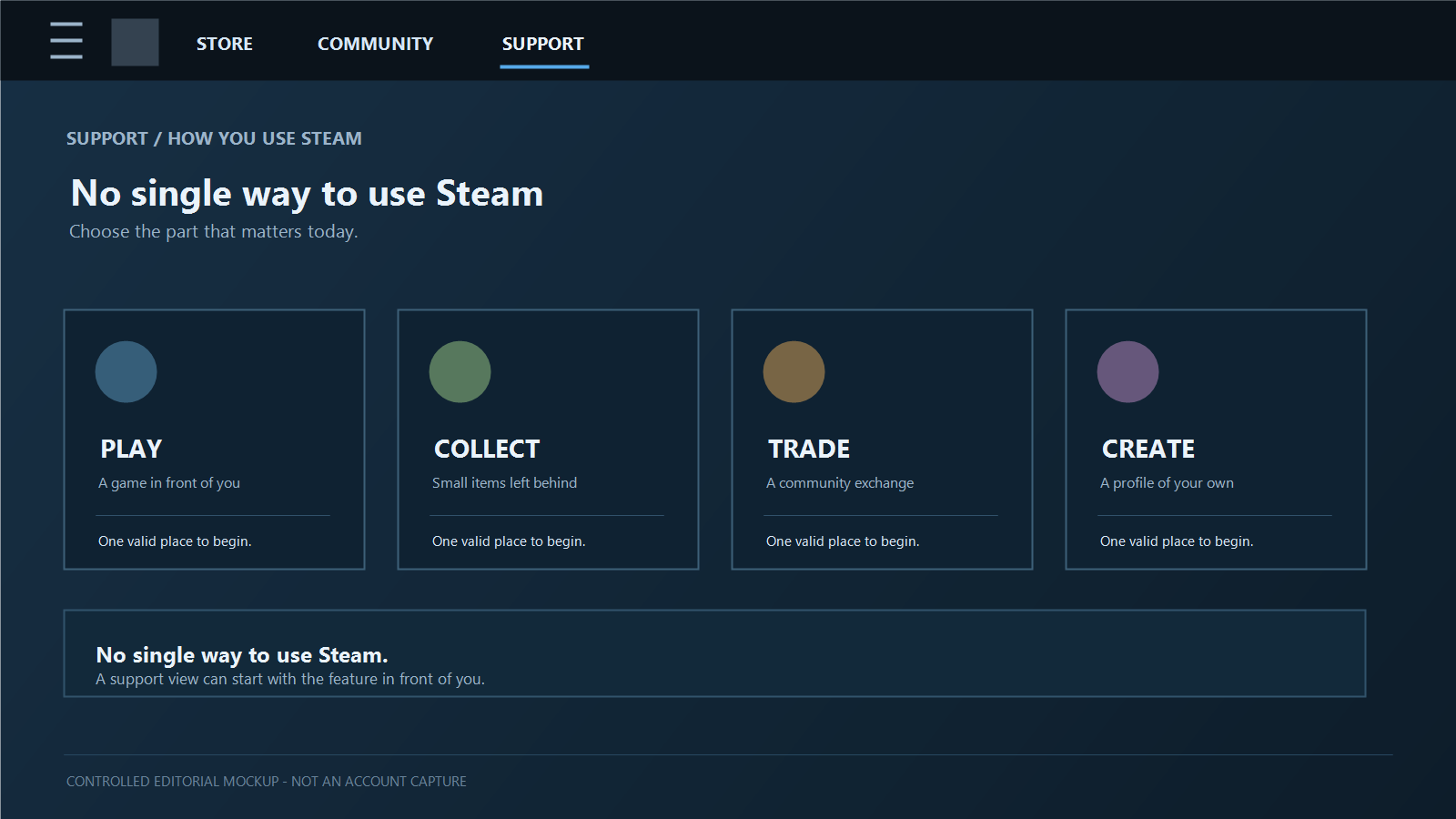The image size is (1456, 819).
Task: Click the footer 'CONTROLLED EDITORIAL MOCKUP' notice
Action: click(267, 782)
